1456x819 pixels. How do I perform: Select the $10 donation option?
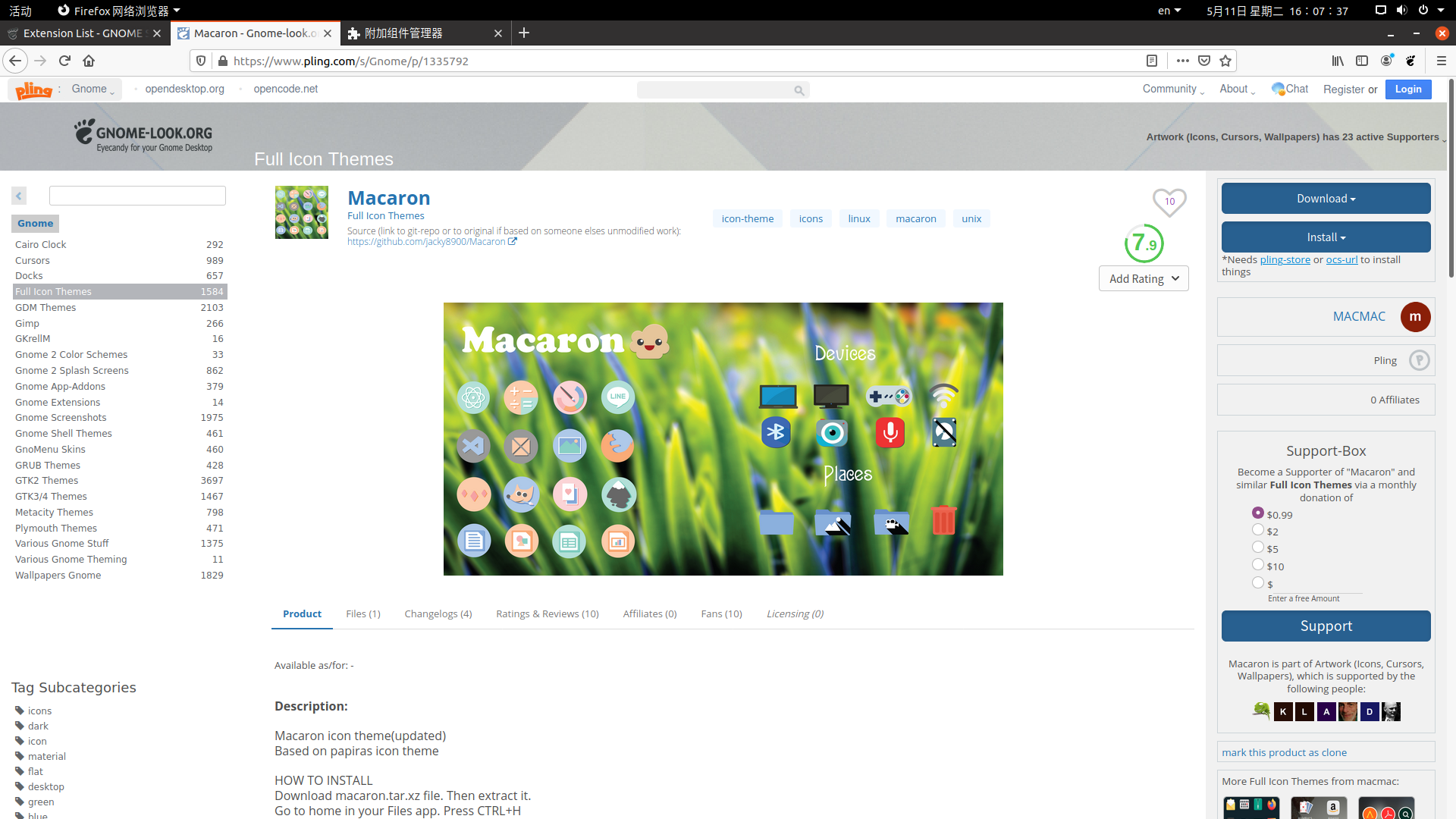coord(1258,564)
